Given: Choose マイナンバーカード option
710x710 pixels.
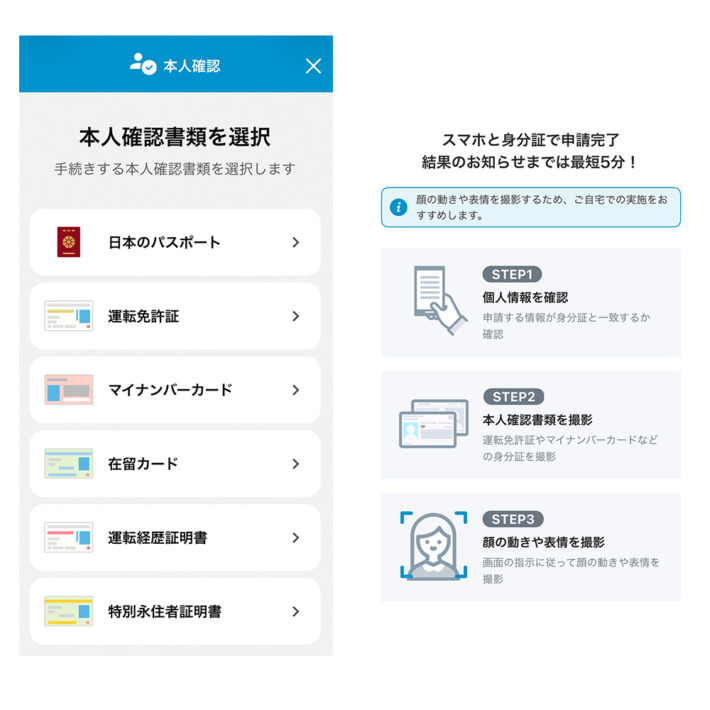Looking at the screenshot, I should pyautogui.click(x=175, y=390).
